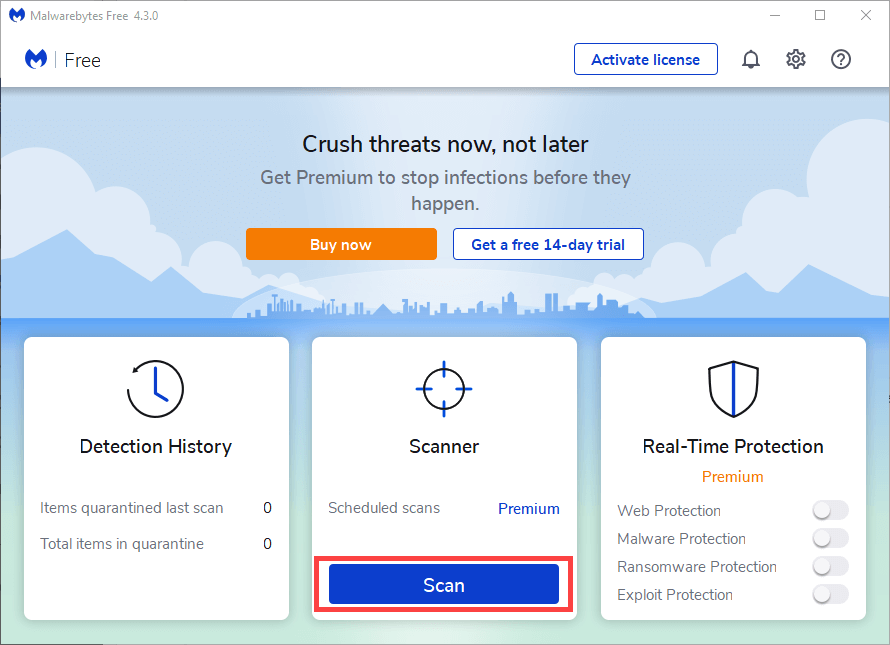Enable the Malware Protection toggle
This screenshot has height=645, width=890.
(830, 539)
